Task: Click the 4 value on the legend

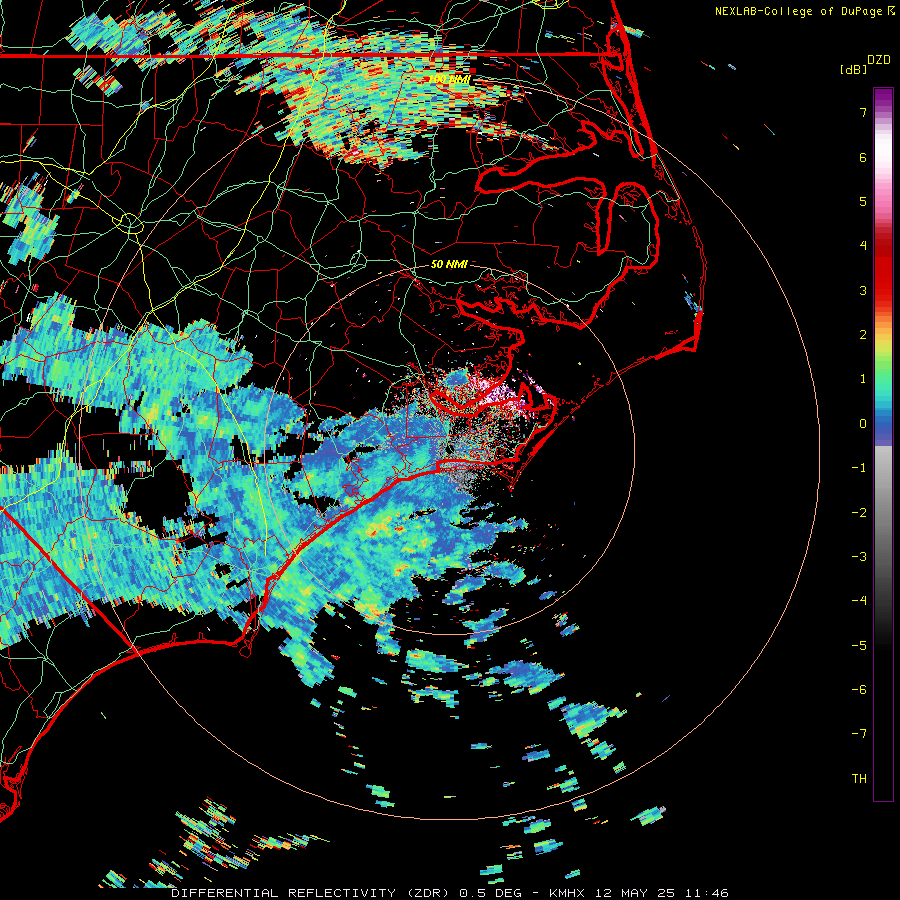Action: pyautogui.click(x=863, y=246)
